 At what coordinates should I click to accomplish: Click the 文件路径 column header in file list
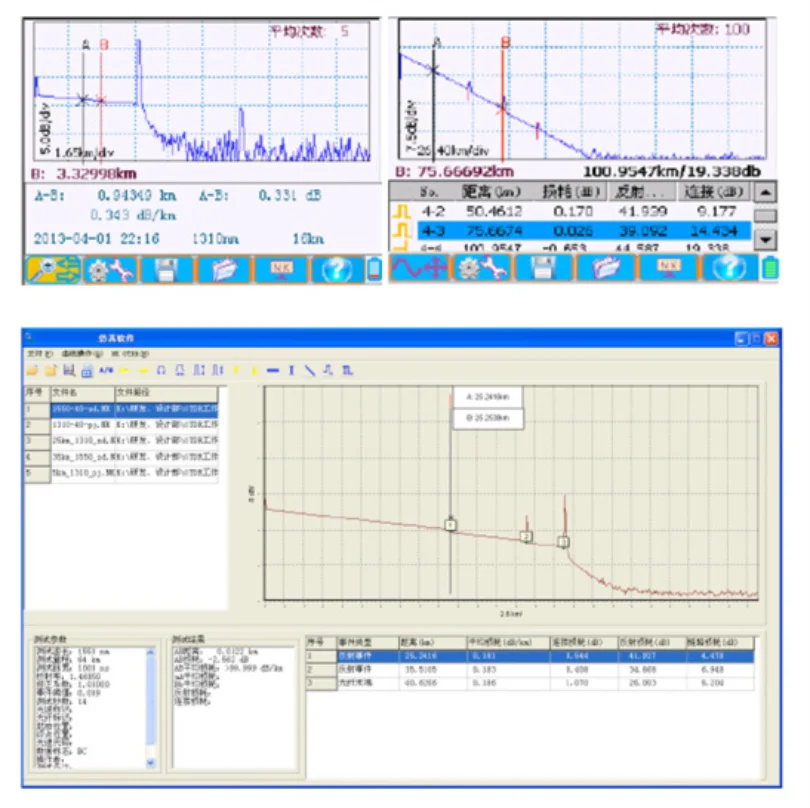[x=166, y=393]
